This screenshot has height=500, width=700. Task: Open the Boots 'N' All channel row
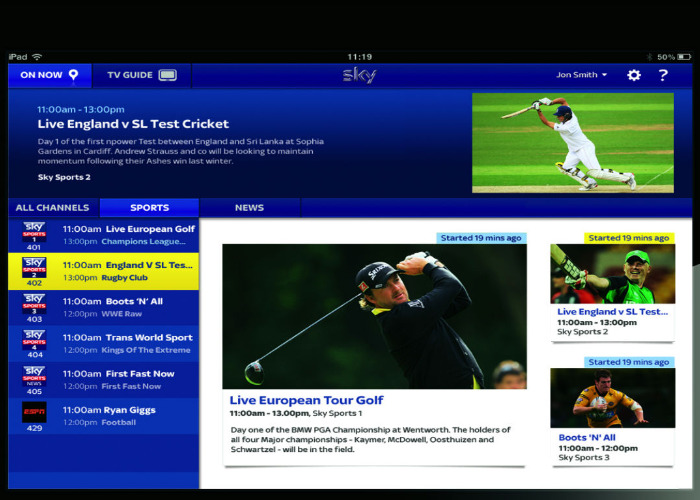click(x=104, y=308)
